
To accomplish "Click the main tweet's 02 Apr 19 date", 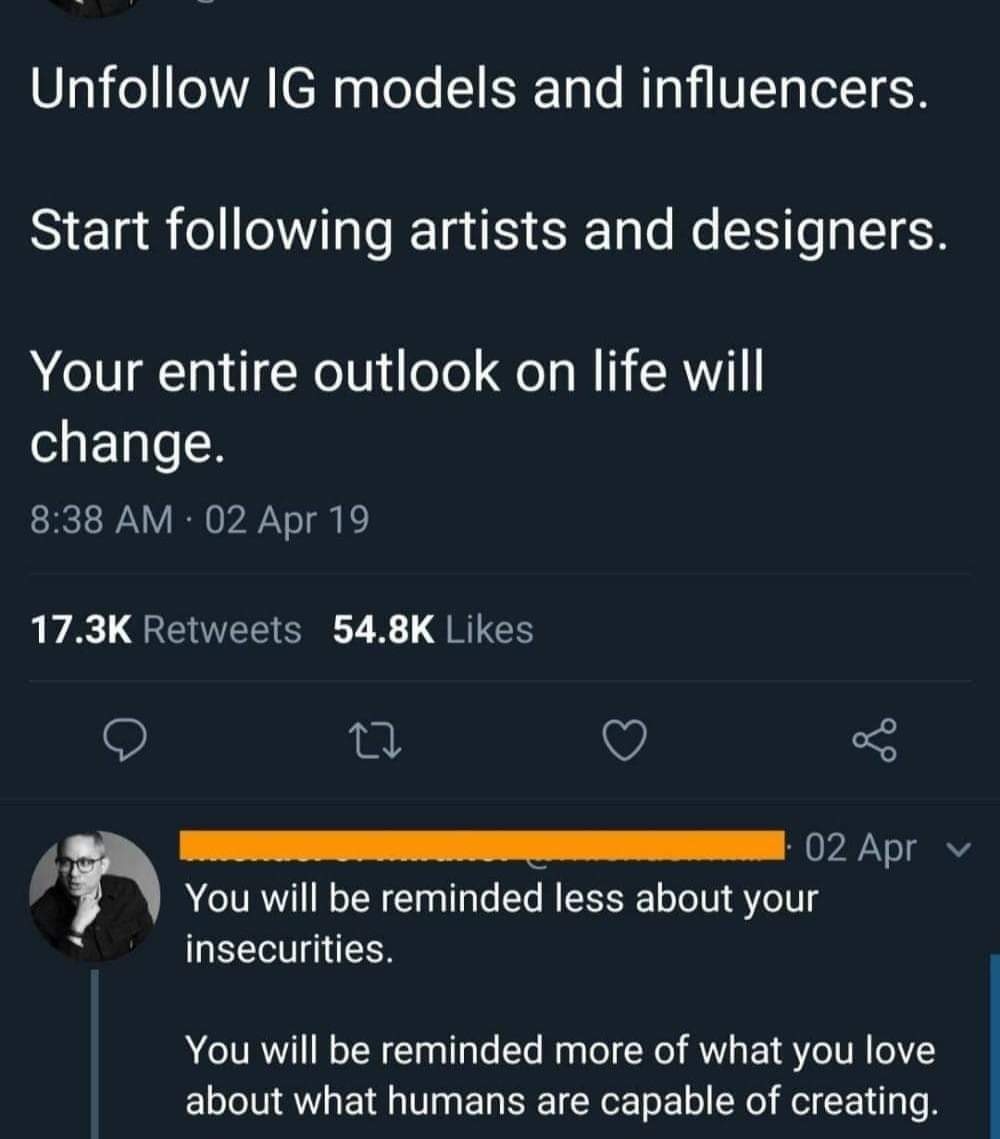I will tap(285, 520).
